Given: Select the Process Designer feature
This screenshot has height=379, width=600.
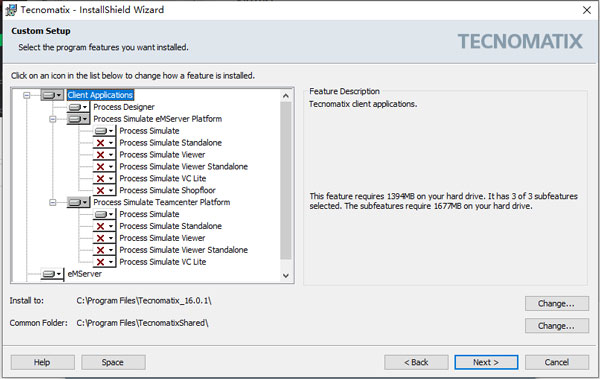Looking at the screenshot, I should pos(124,107).
